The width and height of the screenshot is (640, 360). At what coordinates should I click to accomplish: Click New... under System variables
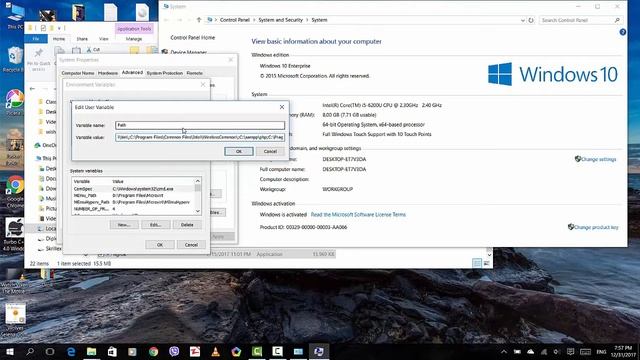pyautogui.click(x=124, y=225)
